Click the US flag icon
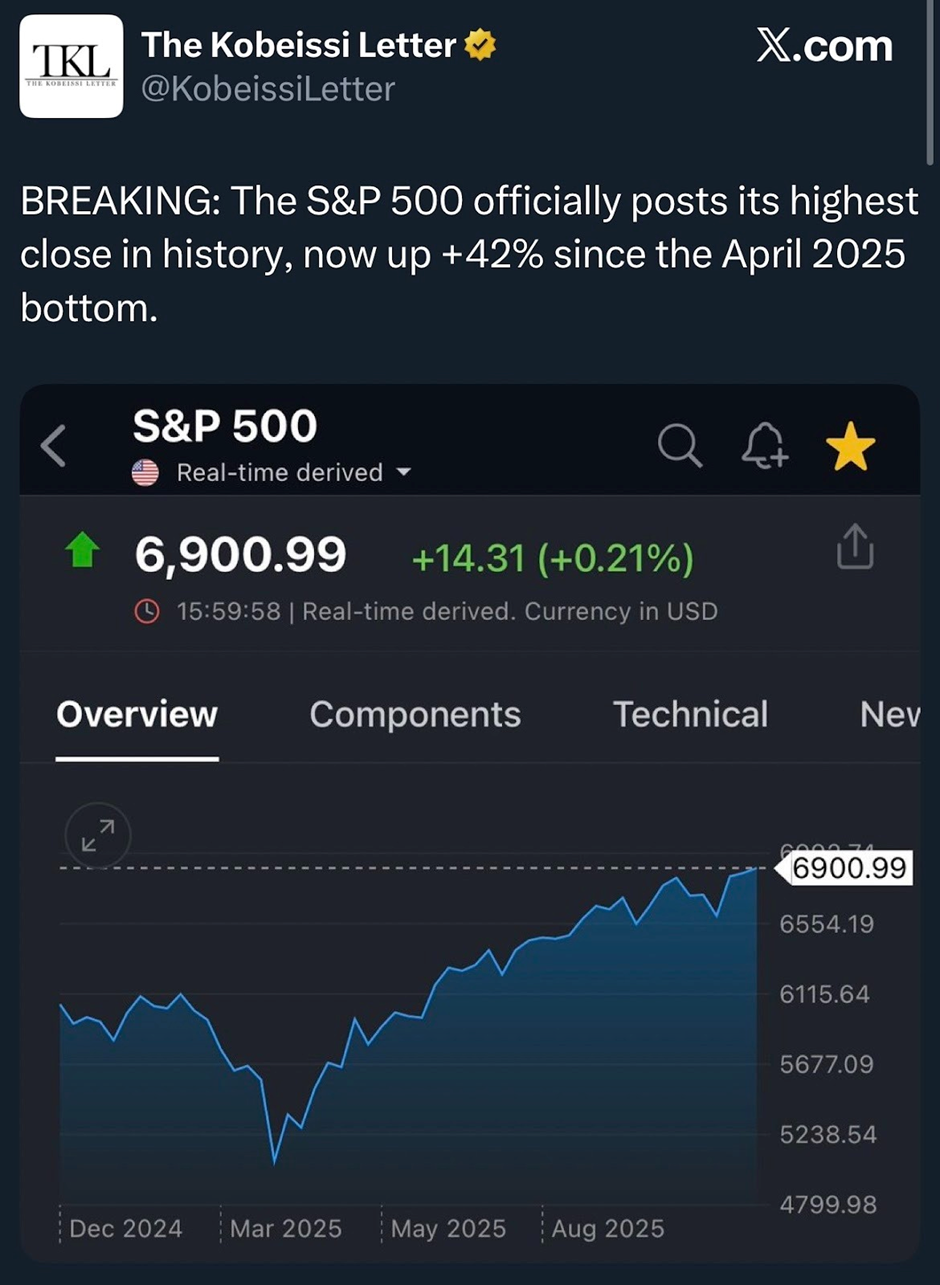 146,473
